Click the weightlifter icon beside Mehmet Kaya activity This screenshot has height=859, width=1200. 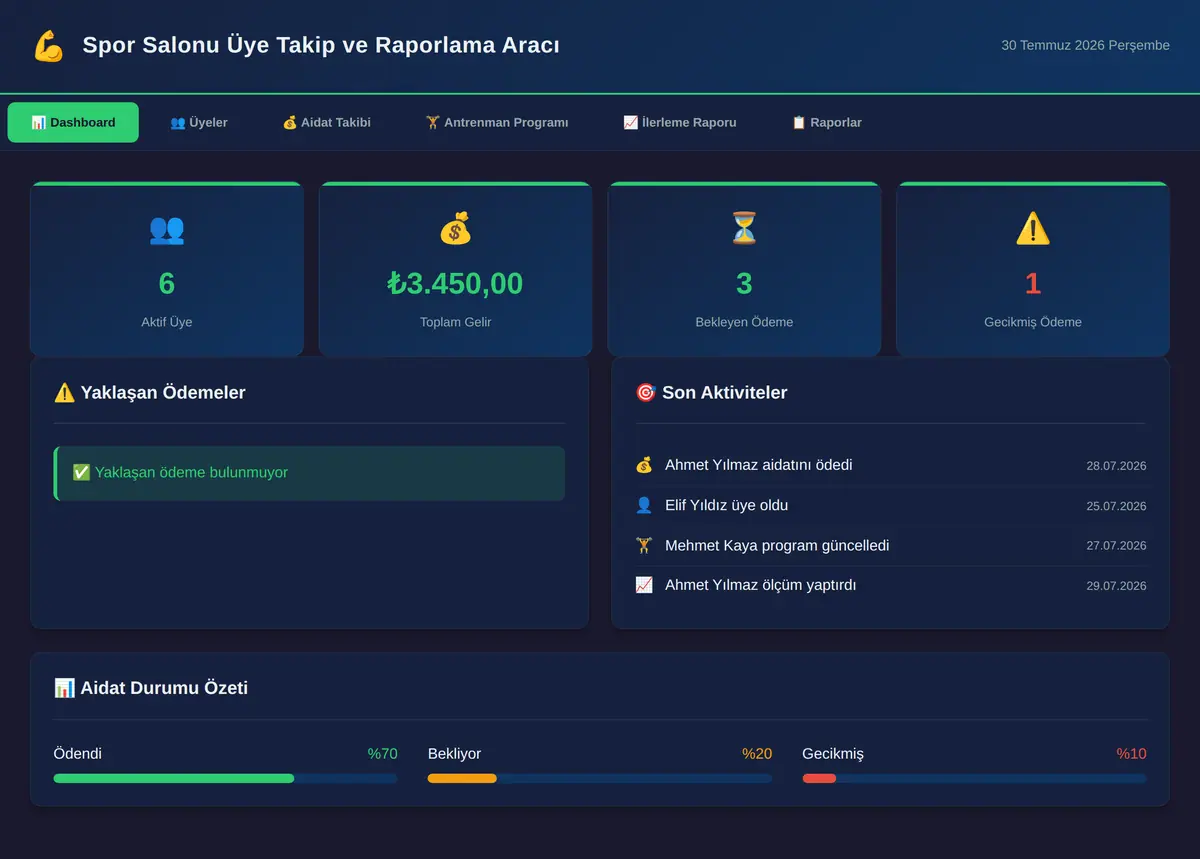(x=644, y=545)
